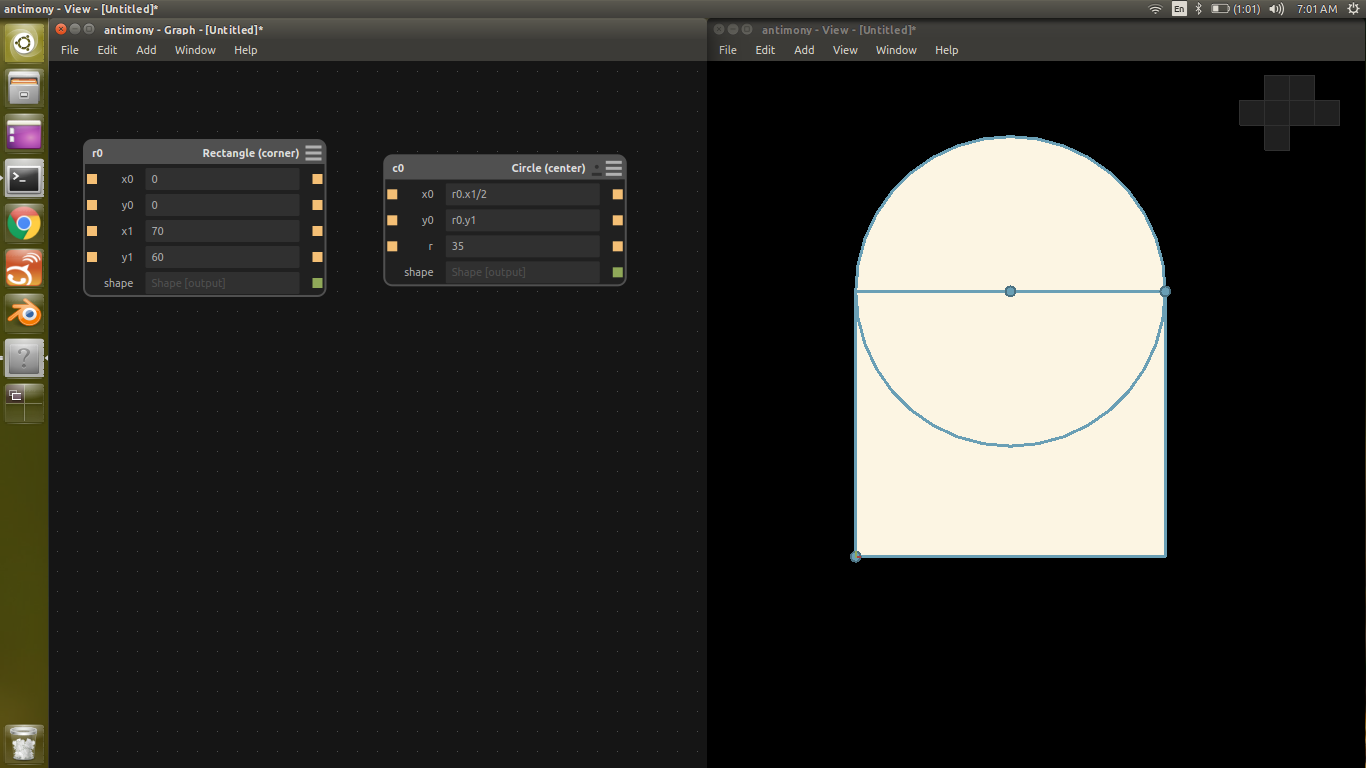Open the Rectangle node's hamburger menu
The width and height of the screenshot is (1366, 768).
(313, 152)
